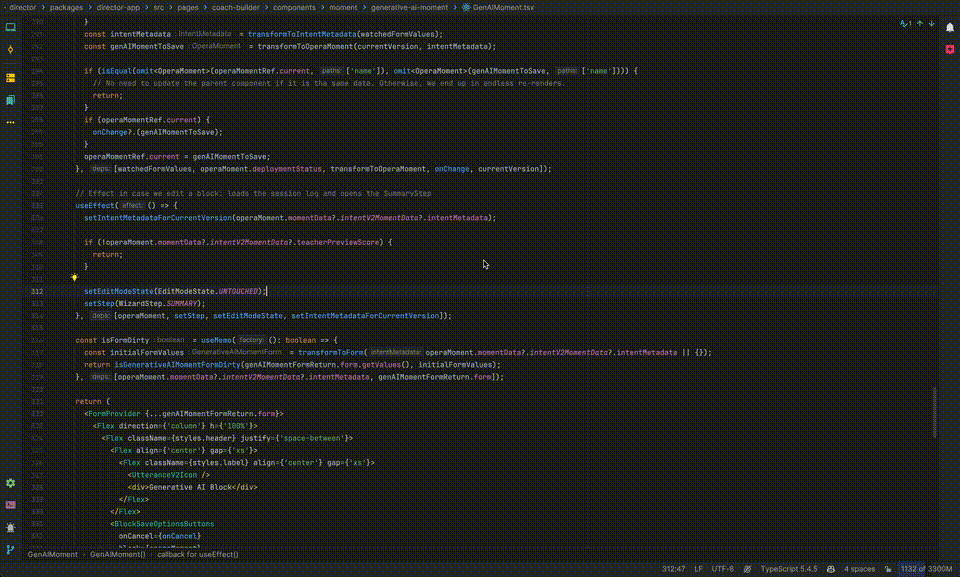Open the LF line separator selector
The width and height of the screenshot is (960, 577).
click(x=699, y=569)
